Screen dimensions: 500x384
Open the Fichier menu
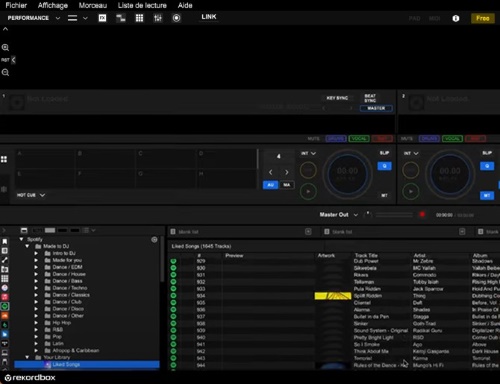(16, 5)
